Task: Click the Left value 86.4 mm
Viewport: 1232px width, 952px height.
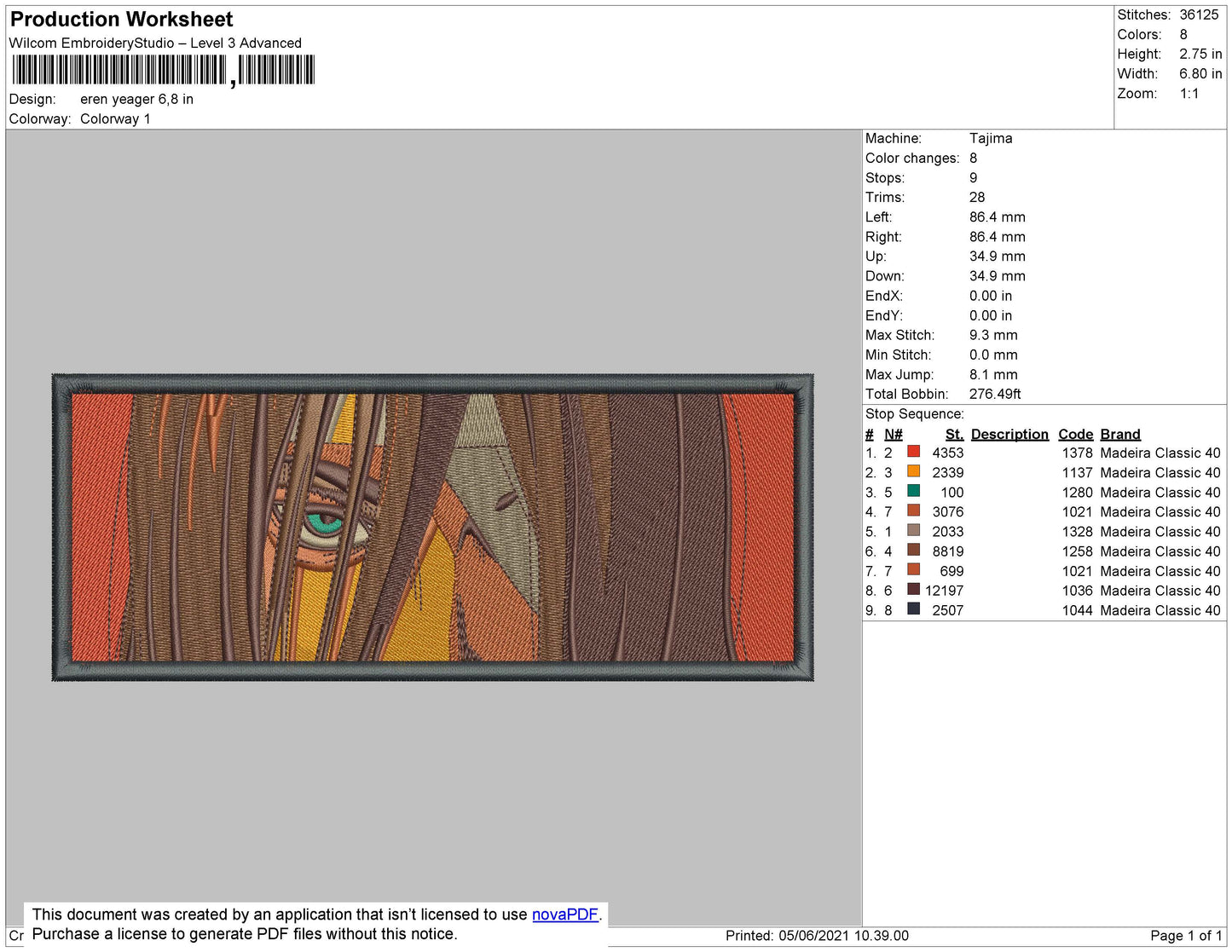Action: 998,216
